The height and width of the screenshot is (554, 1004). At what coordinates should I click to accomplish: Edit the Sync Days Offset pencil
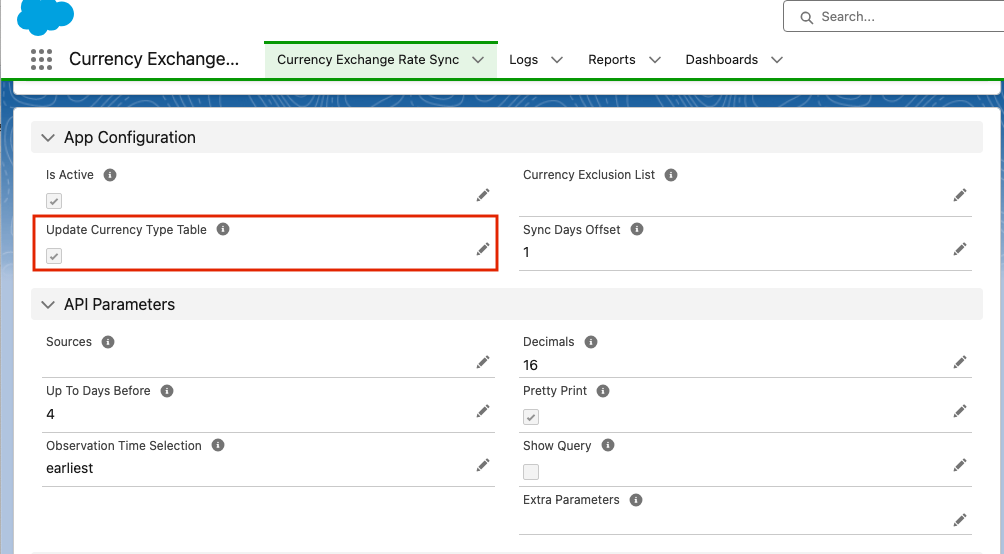point(960,249)
